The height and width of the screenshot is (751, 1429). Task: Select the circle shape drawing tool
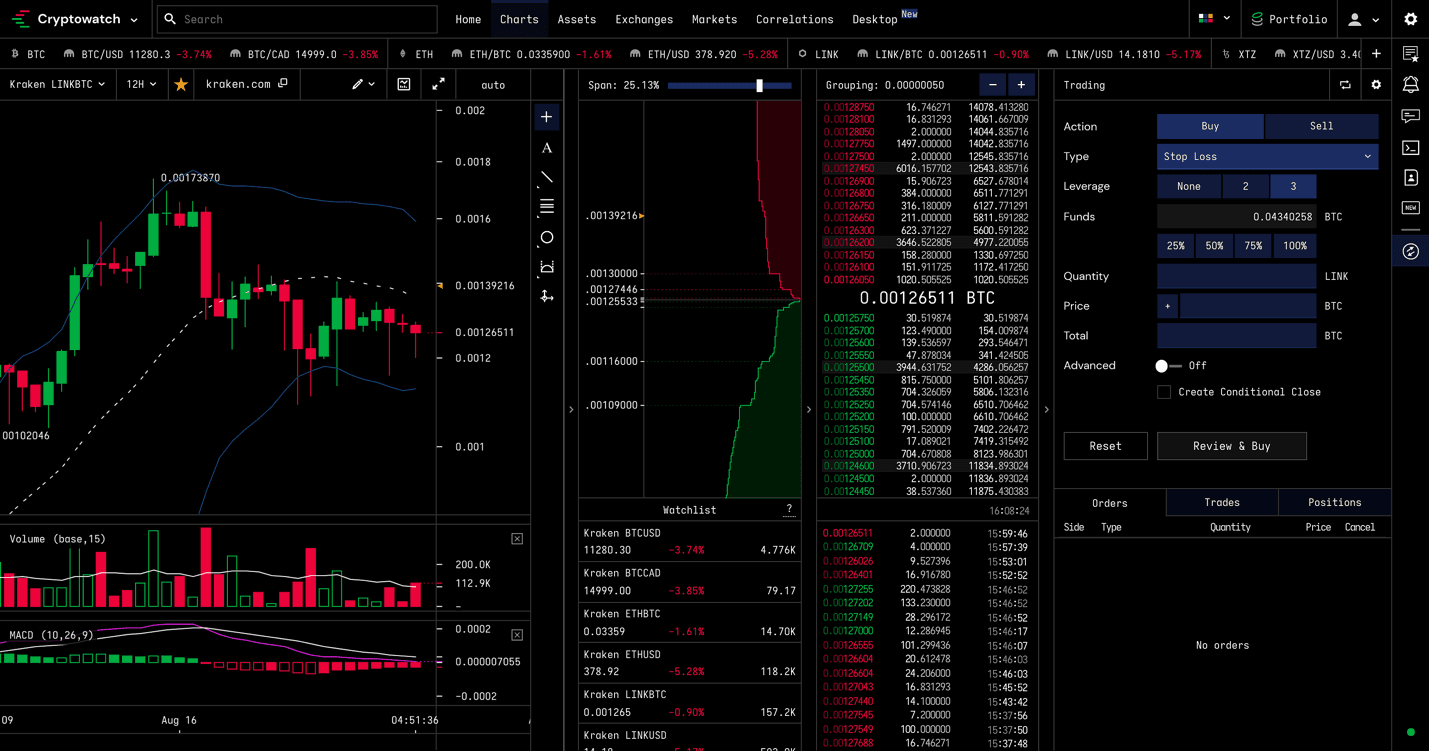(x=547, y=238)
